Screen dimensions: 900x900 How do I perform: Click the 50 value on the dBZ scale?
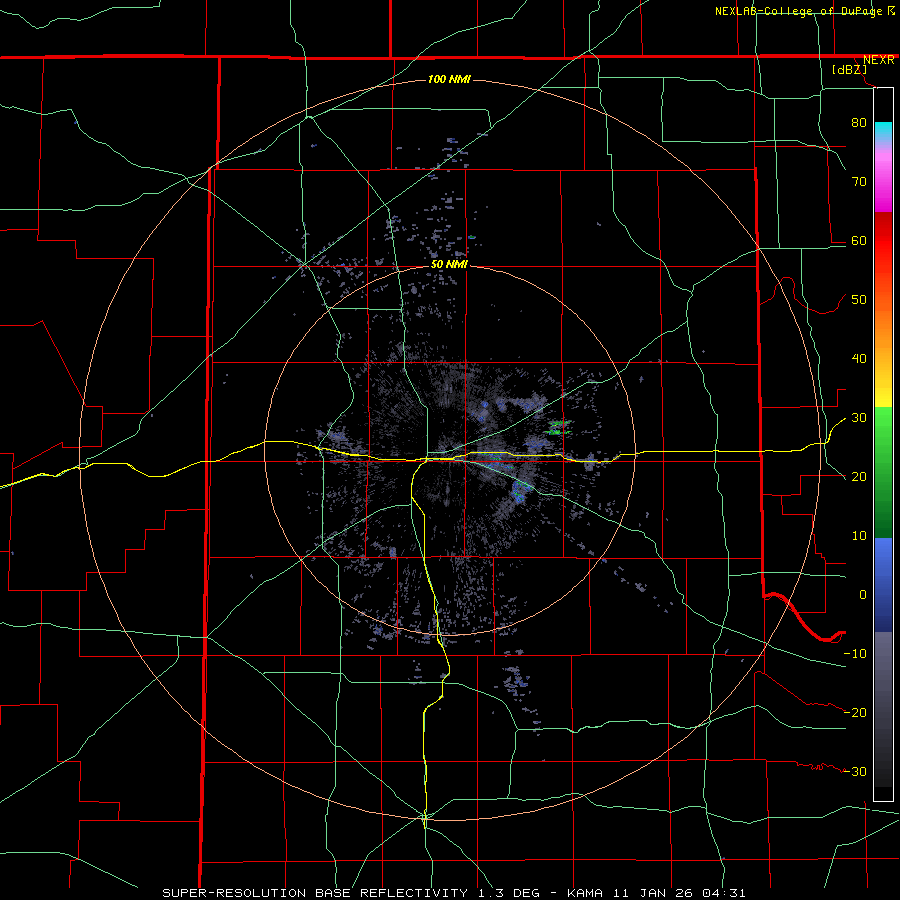coord(859,300)
